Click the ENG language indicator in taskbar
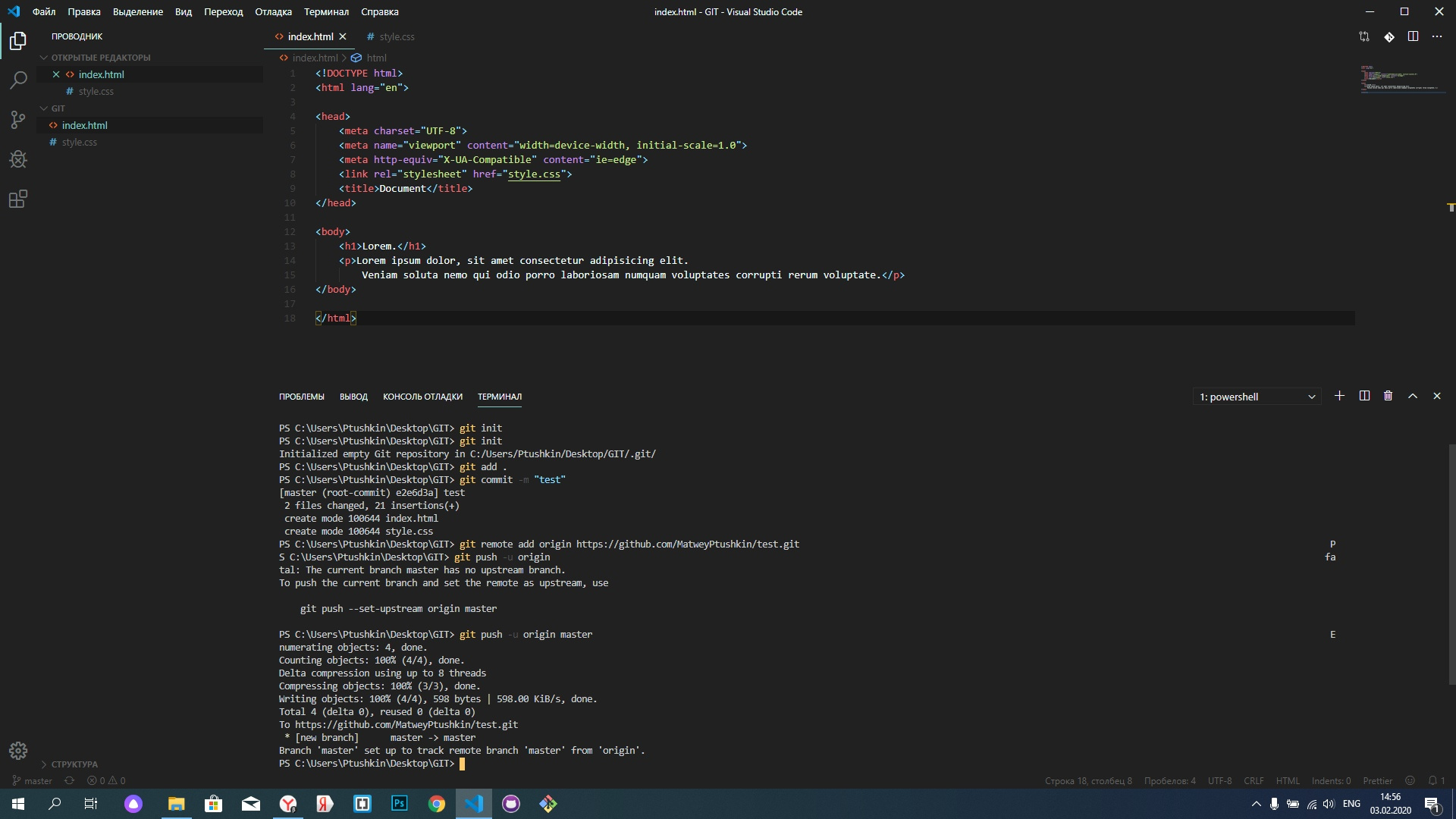 [x=1351, y=804]
